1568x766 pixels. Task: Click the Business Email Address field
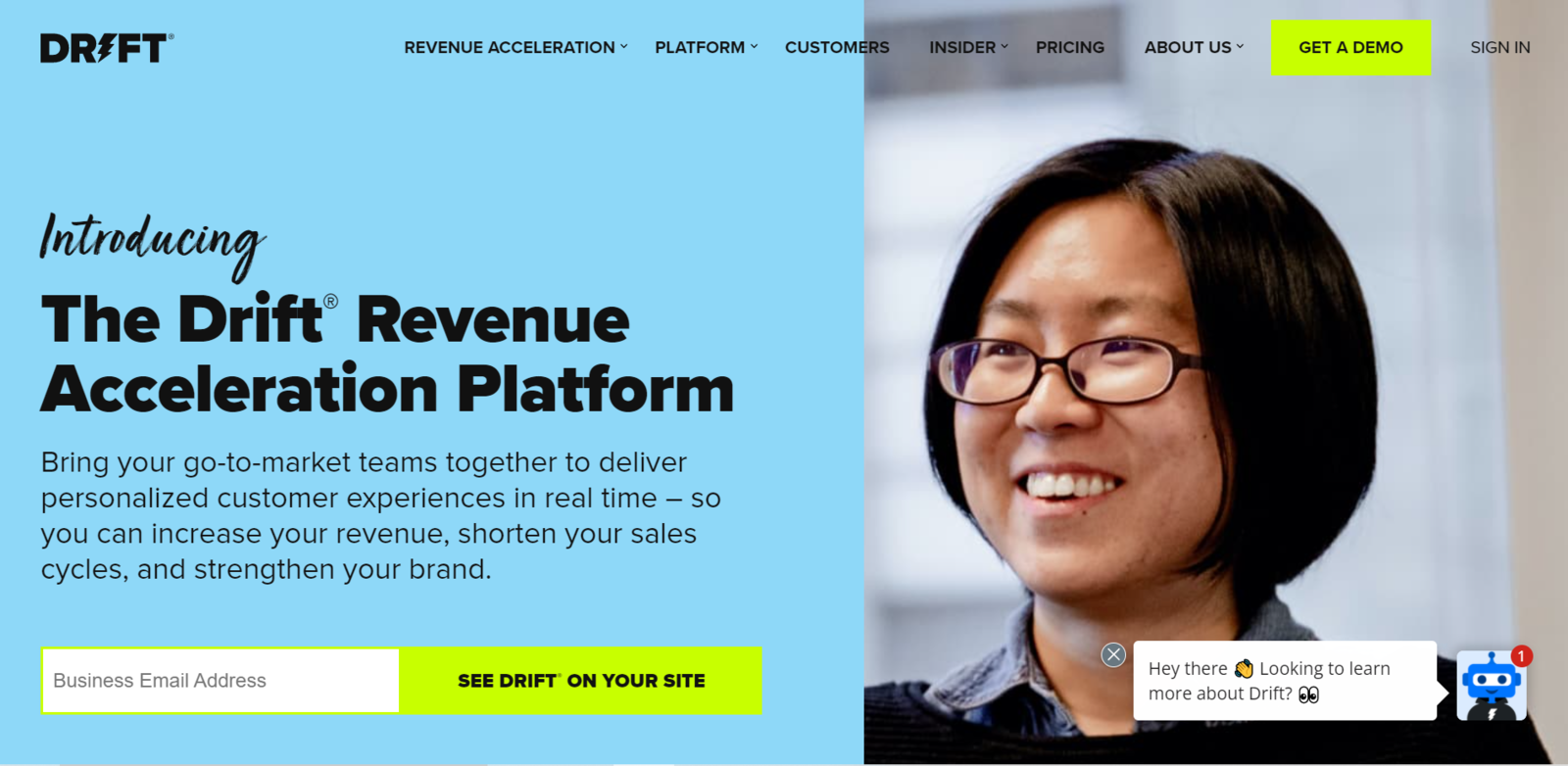tap(220, 681)
